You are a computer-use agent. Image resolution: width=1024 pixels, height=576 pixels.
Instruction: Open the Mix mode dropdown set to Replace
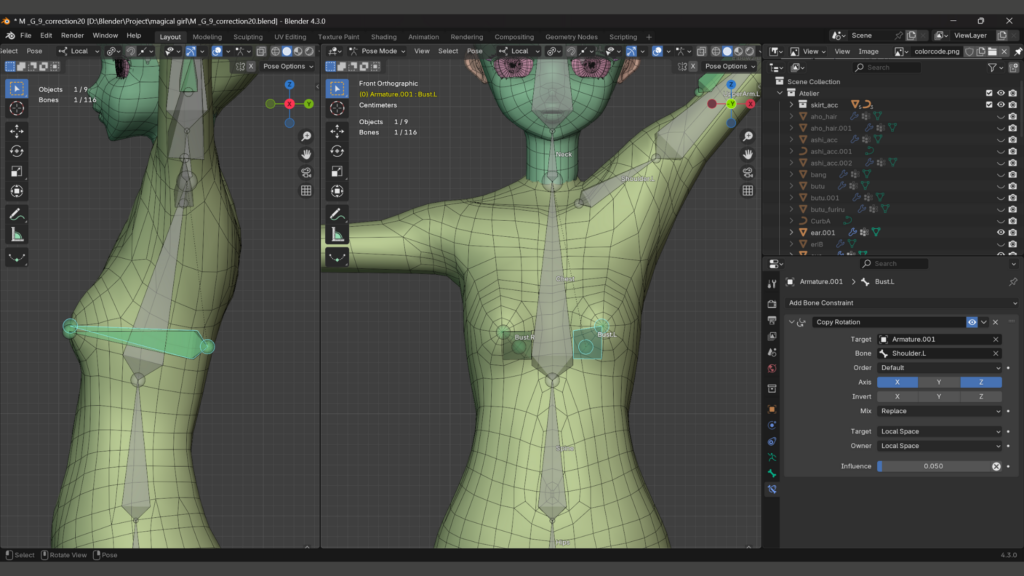coord(939,411)
